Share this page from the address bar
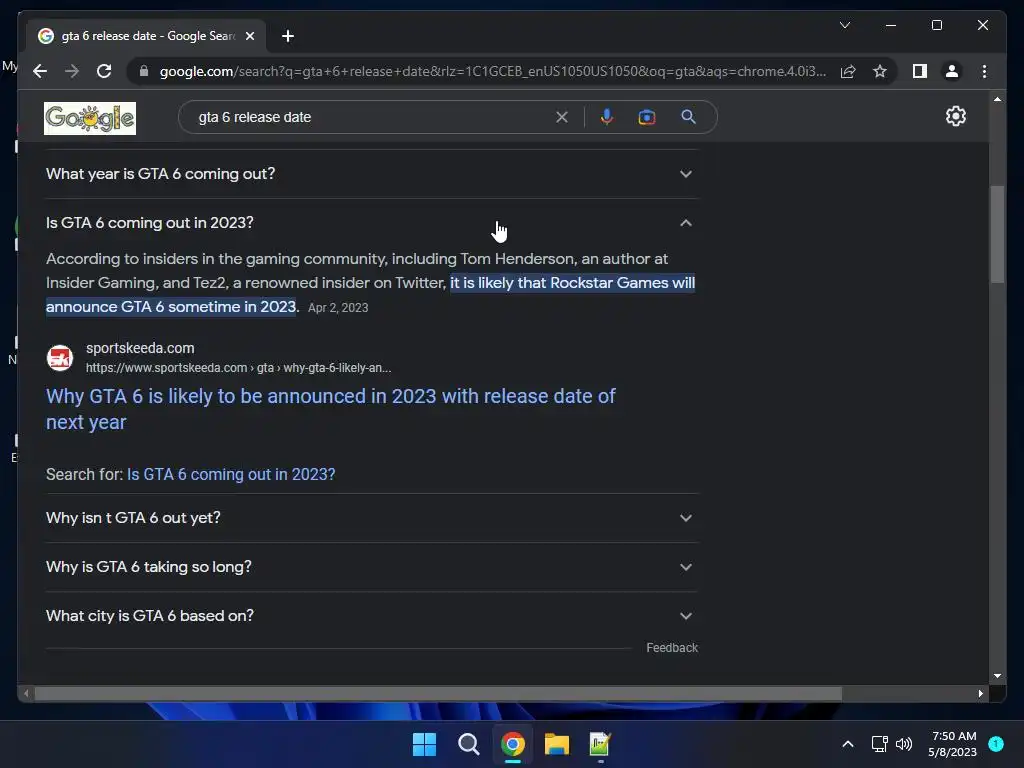 point(848,71)
